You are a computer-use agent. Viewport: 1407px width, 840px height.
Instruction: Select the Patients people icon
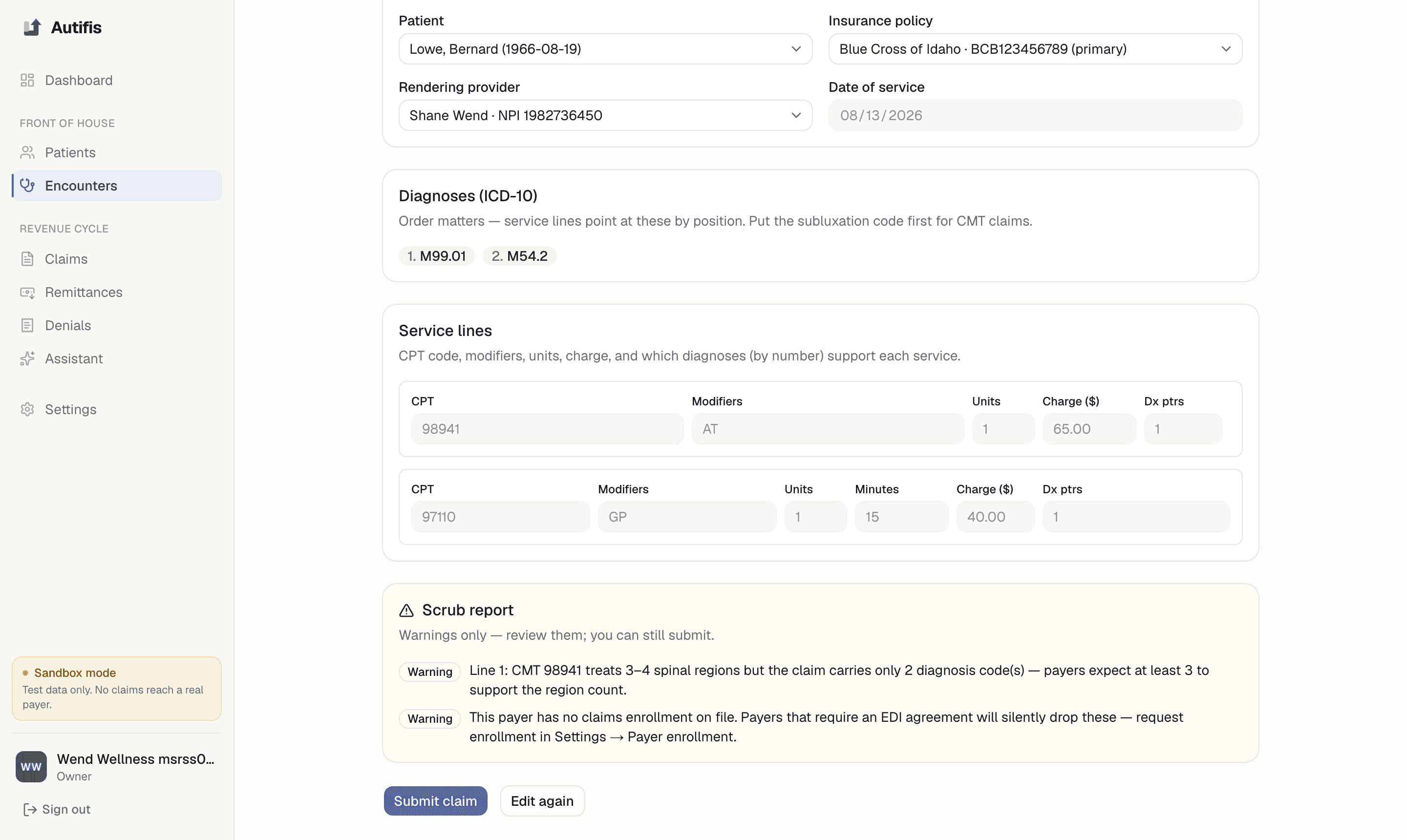pos(27,152)
